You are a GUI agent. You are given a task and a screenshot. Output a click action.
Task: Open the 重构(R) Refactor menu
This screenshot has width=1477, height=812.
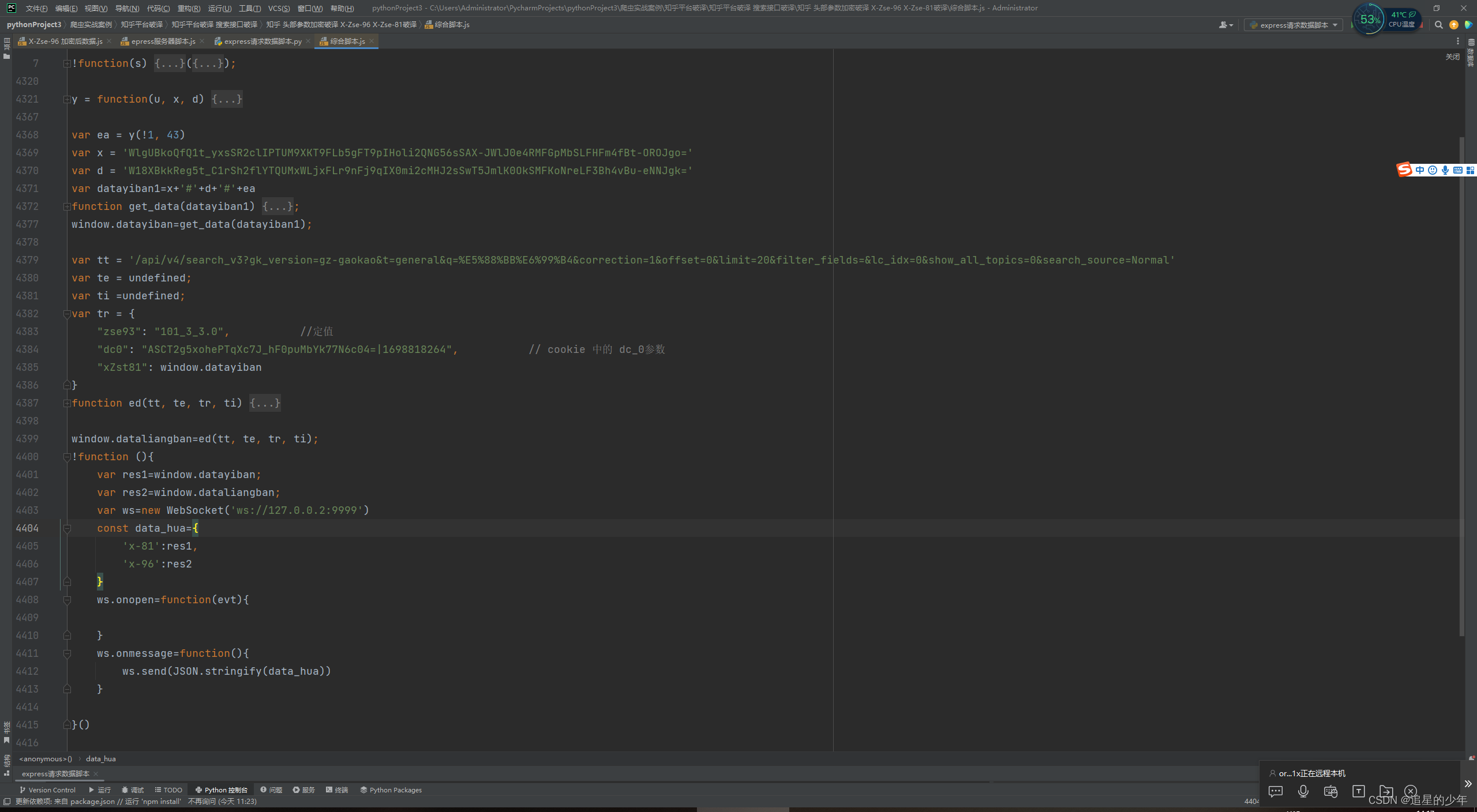[189, 8]
